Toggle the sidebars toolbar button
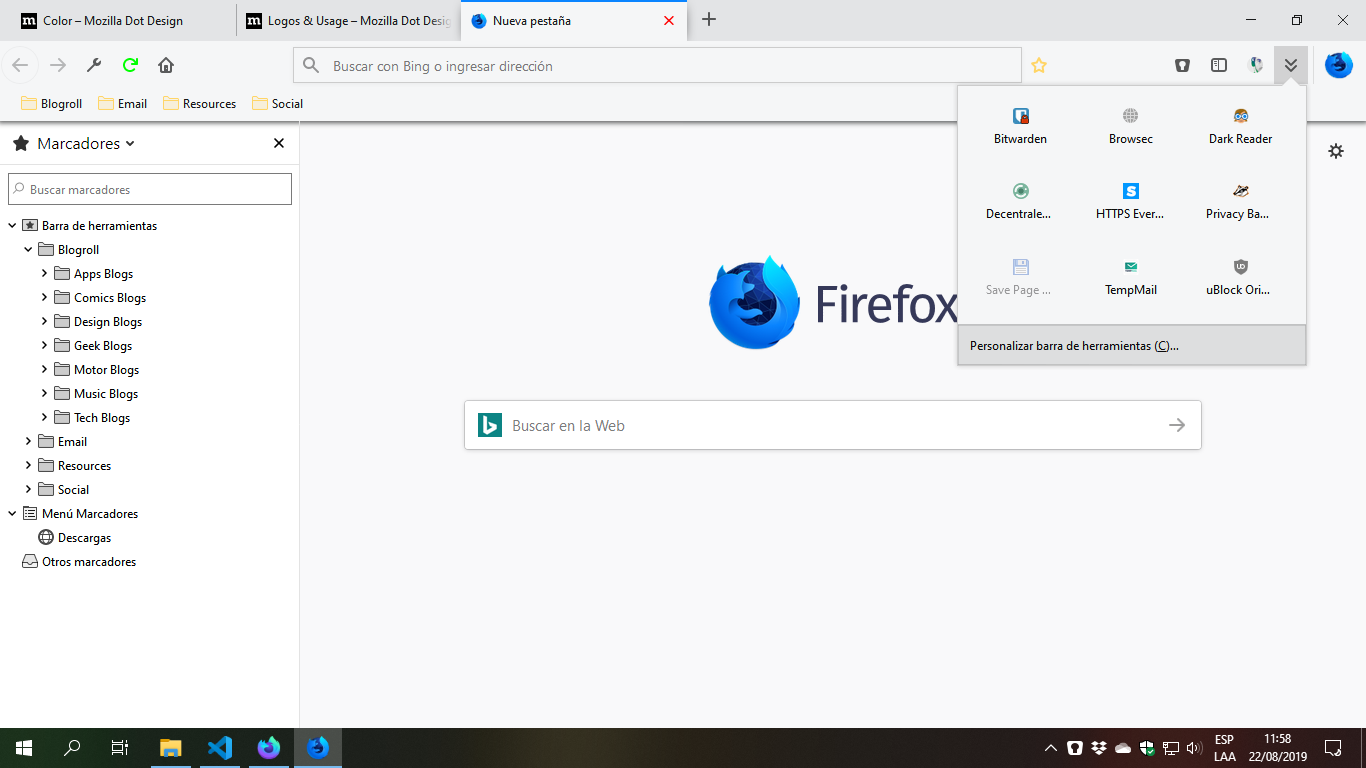 coord(1219,65)
